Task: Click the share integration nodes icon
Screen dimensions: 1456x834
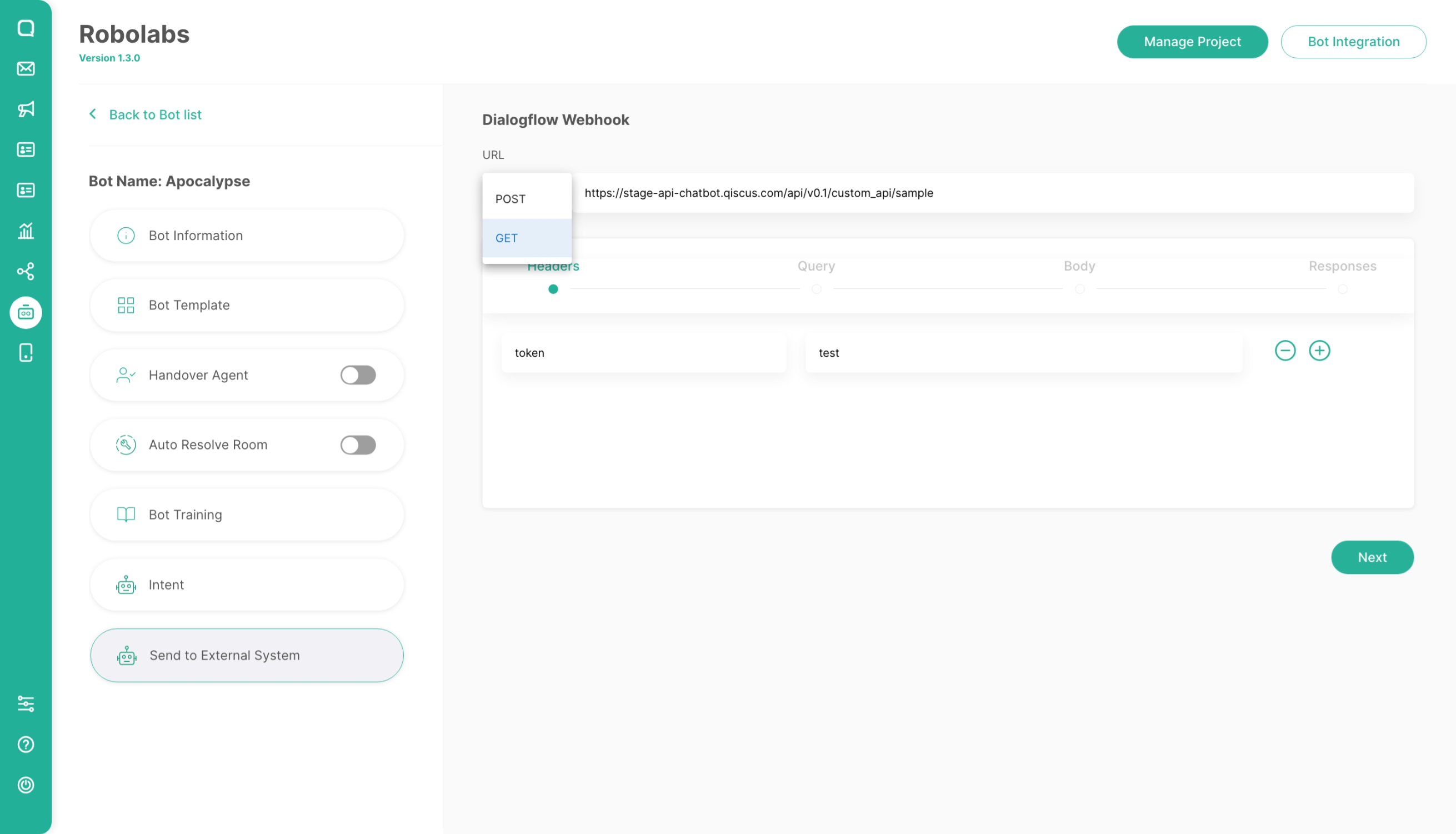Action: click(x=26, y=271)
